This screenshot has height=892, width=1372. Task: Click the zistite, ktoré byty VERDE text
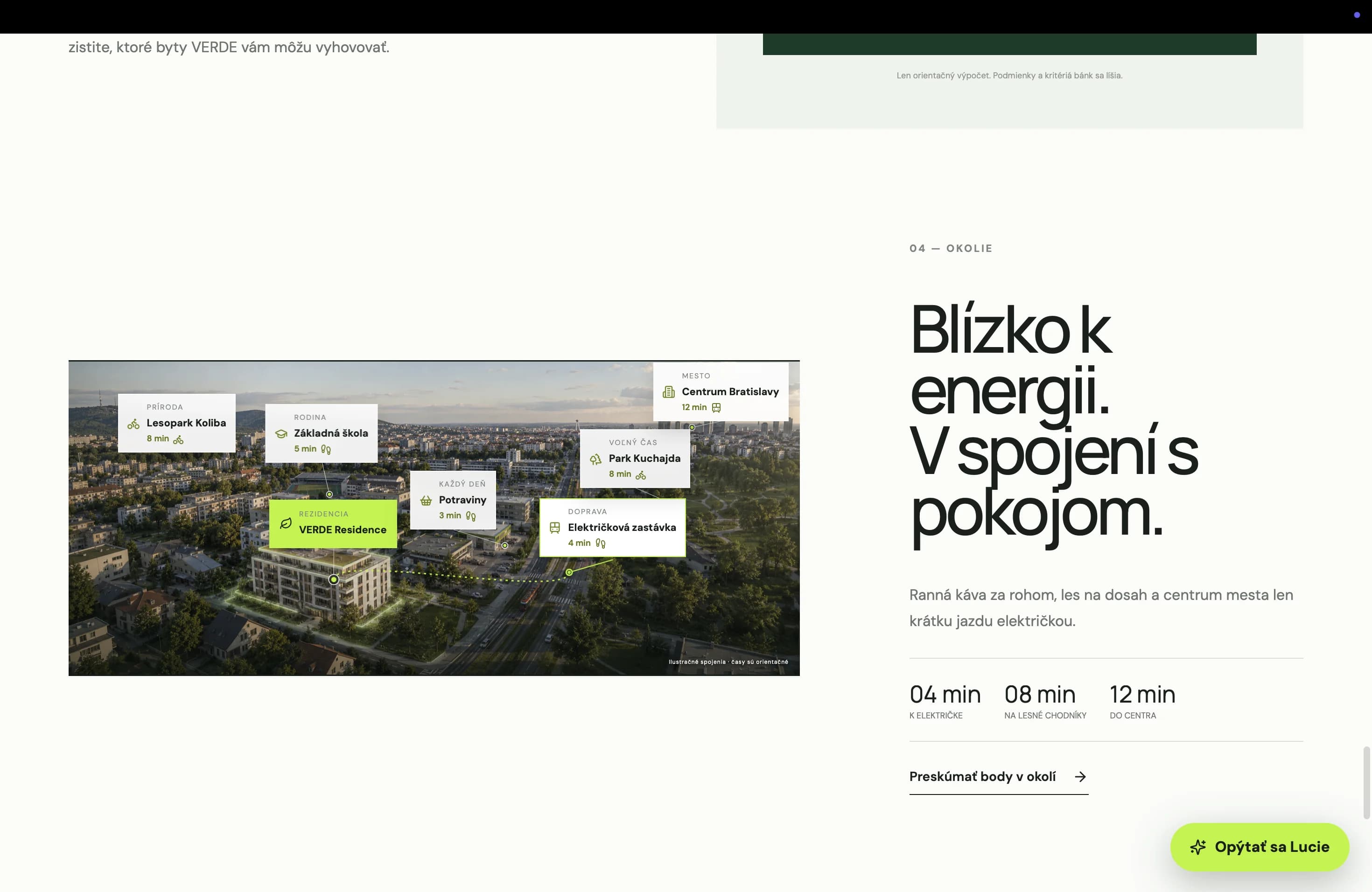click(229, 47)
